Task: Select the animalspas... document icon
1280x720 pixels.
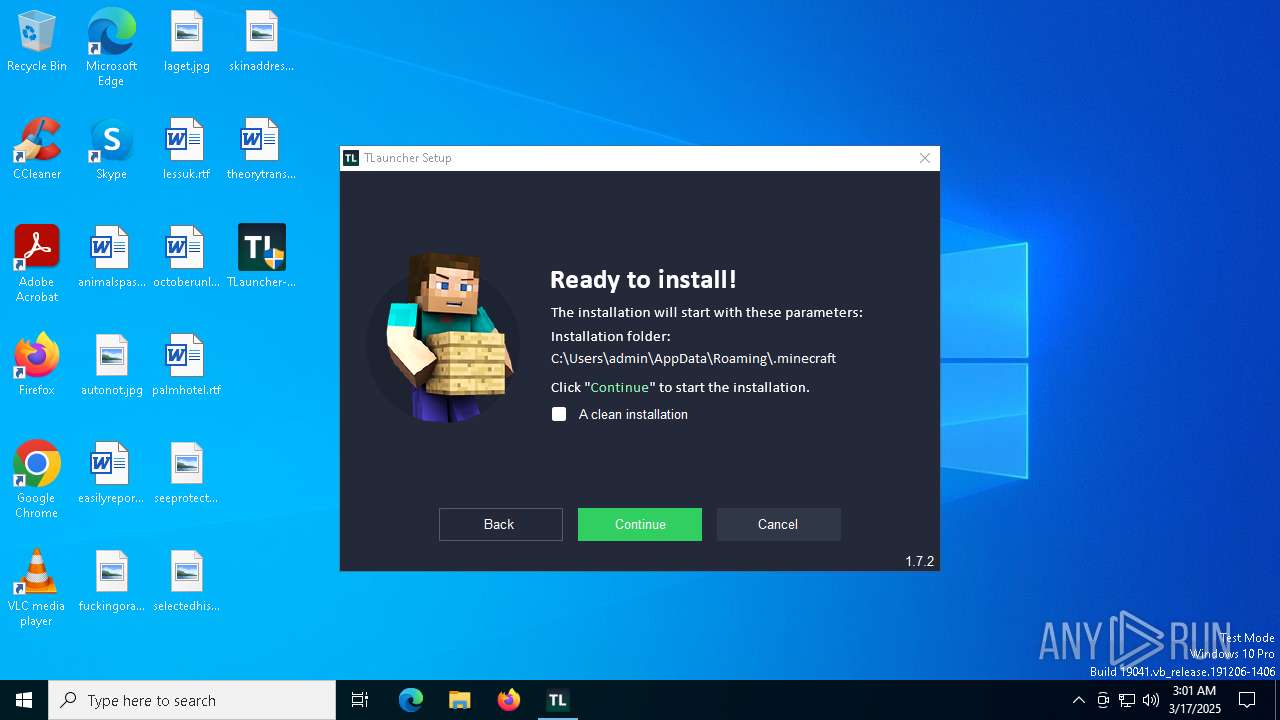Action: pyautogui.click(x=111, y=258)
